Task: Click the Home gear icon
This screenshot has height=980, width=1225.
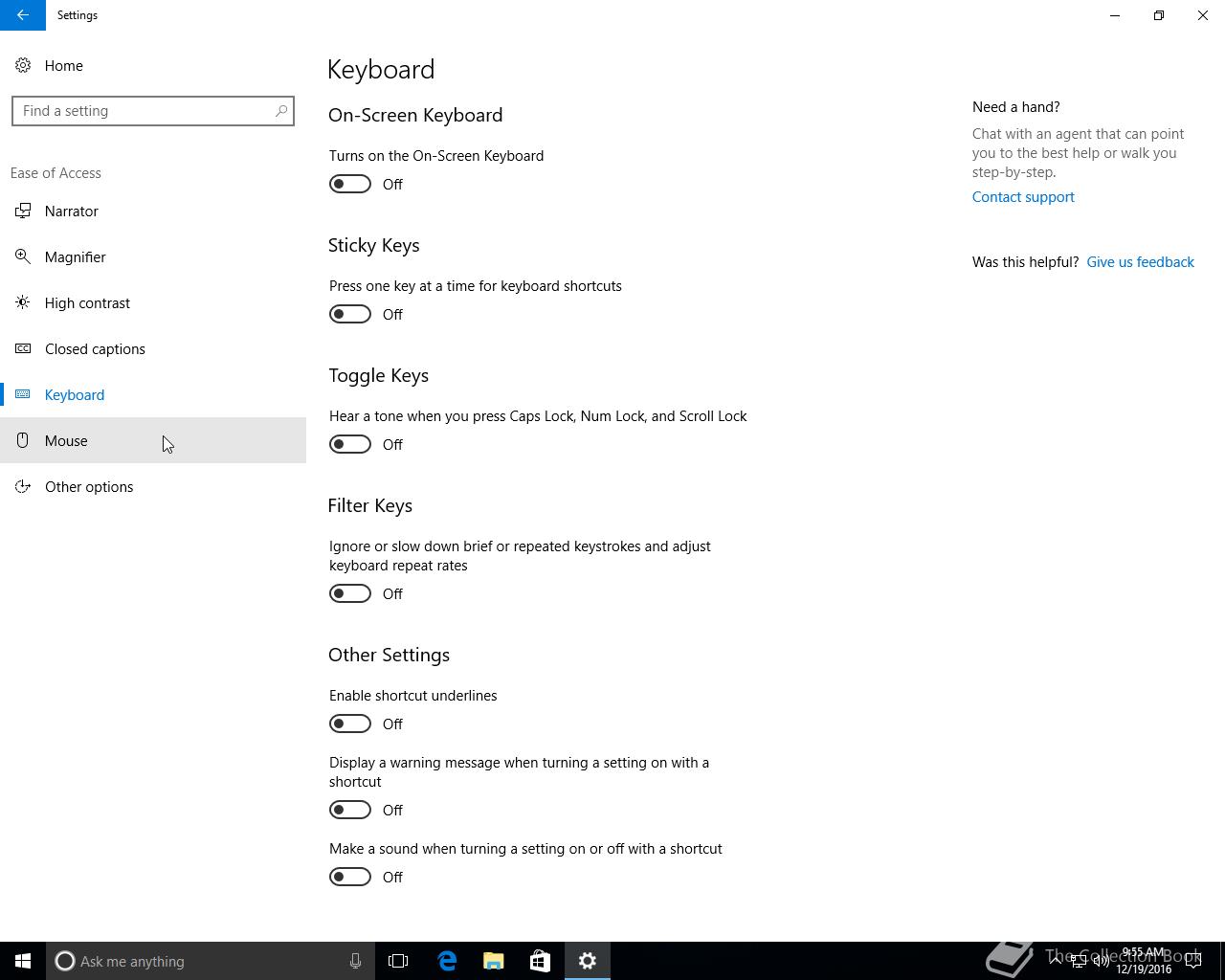Action: pos(23,65)
